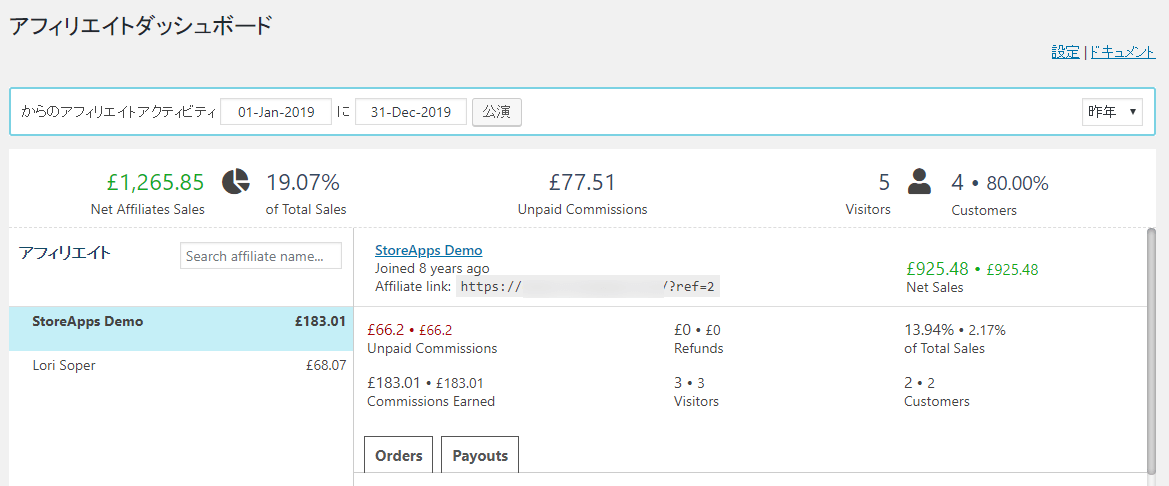Click the £183.01 Commissions Earned value
The image size is (1169, 486).
[396, 383]
